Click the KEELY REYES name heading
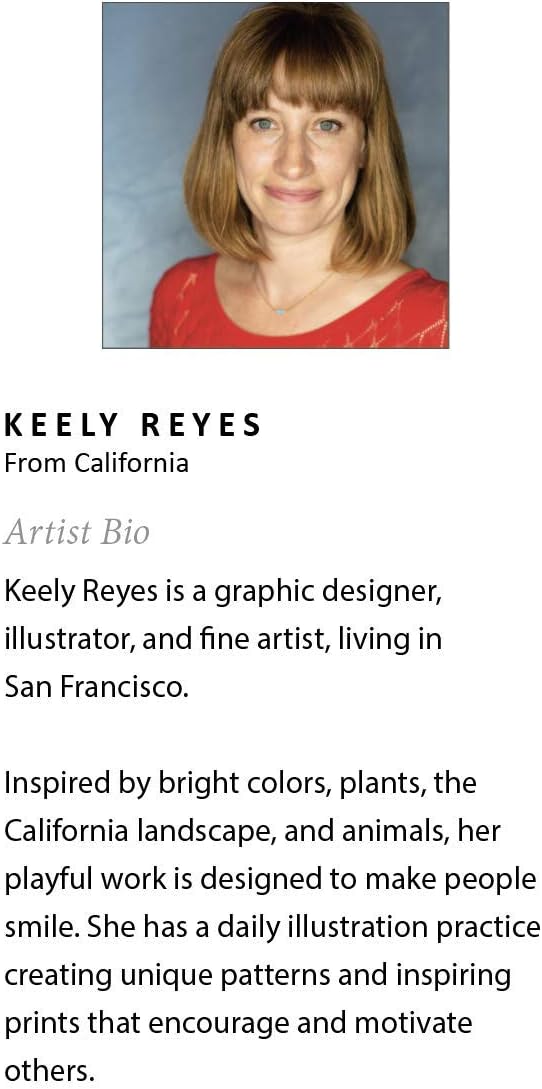The height and width of the screenshot is (1089, 542). pyautogui.click(x=133, y=425)
